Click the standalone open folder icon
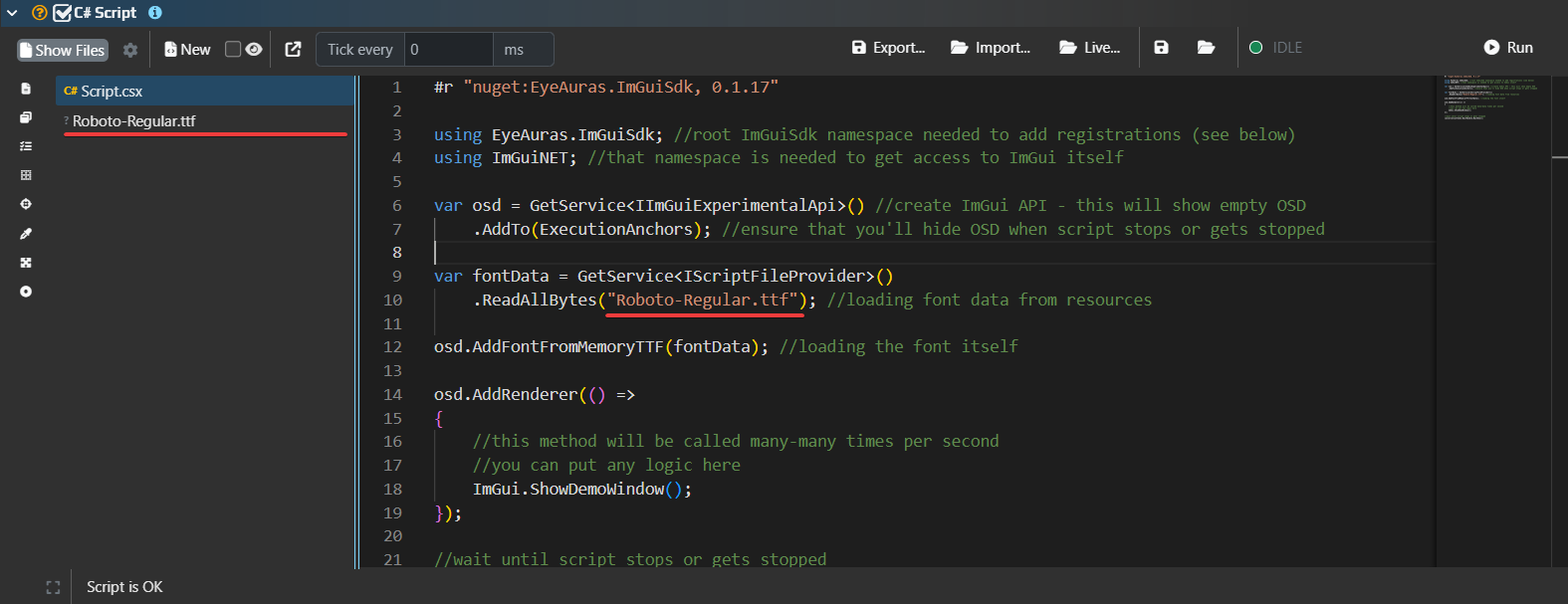Viewport: 1568px width, 604px height. tap(1206, 48)
